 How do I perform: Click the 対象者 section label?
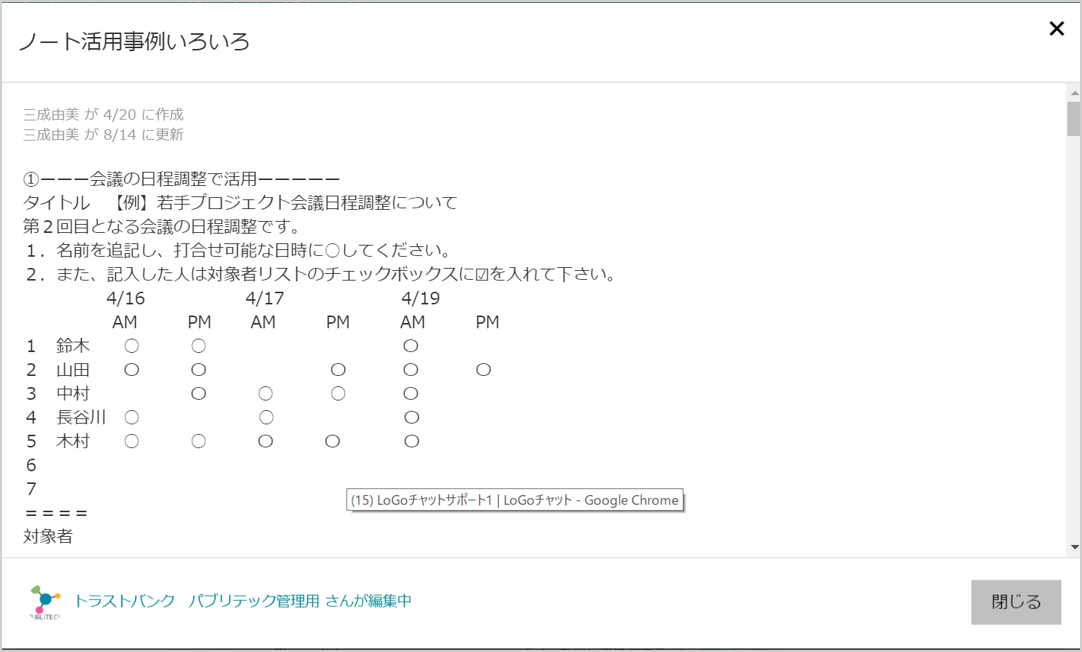[x=45, y=537]
